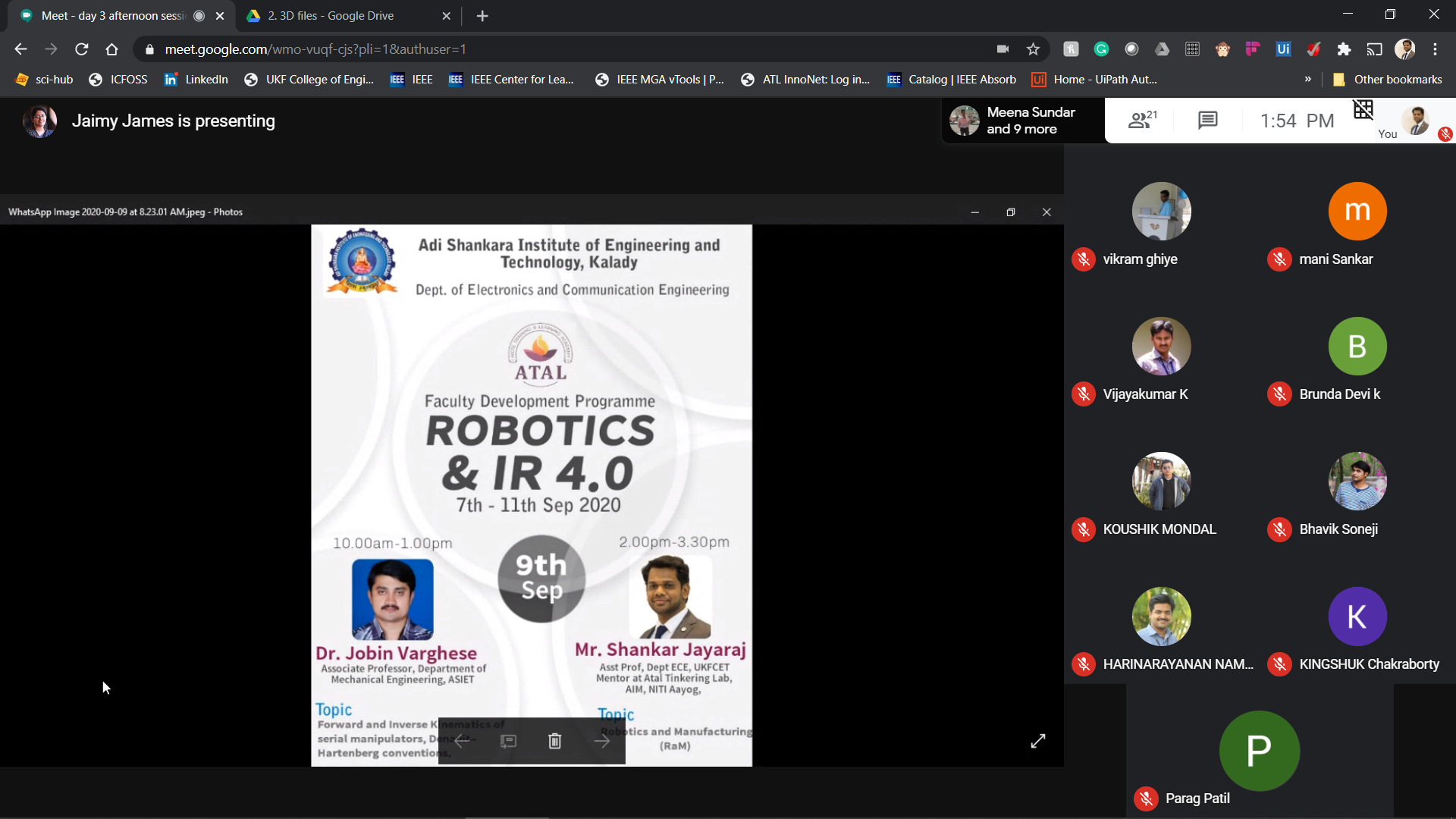
Task: Expand hidden bookmarks chevron
Action: pos(1307,80)
